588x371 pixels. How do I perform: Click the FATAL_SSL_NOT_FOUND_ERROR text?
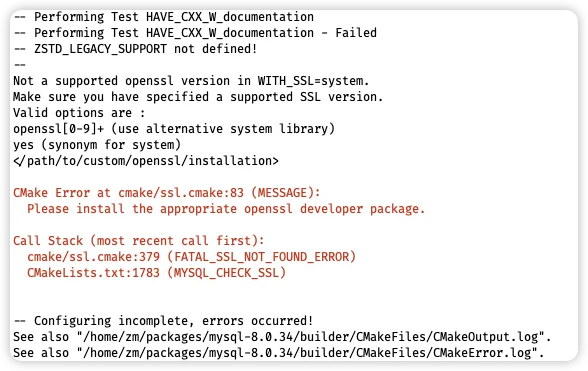click(261, 257)
